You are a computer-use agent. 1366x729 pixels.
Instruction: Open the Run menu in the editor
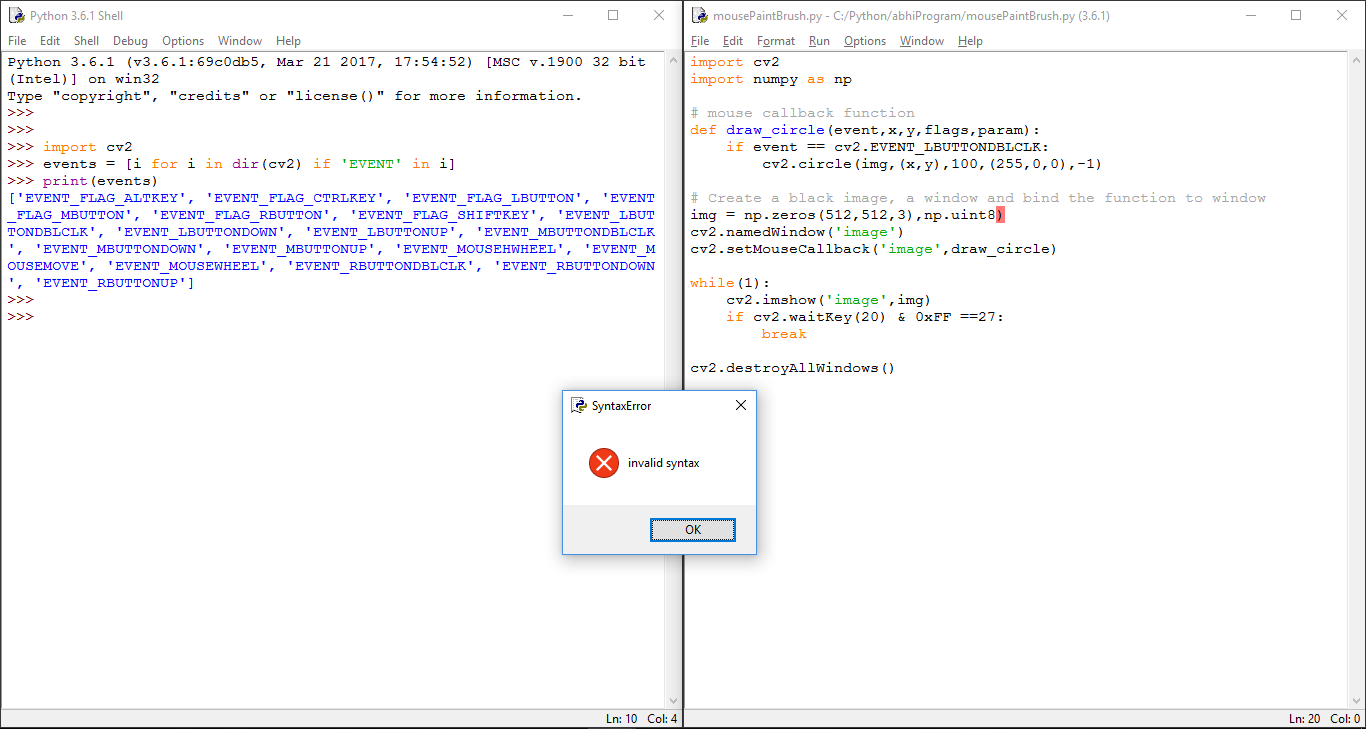819,41
